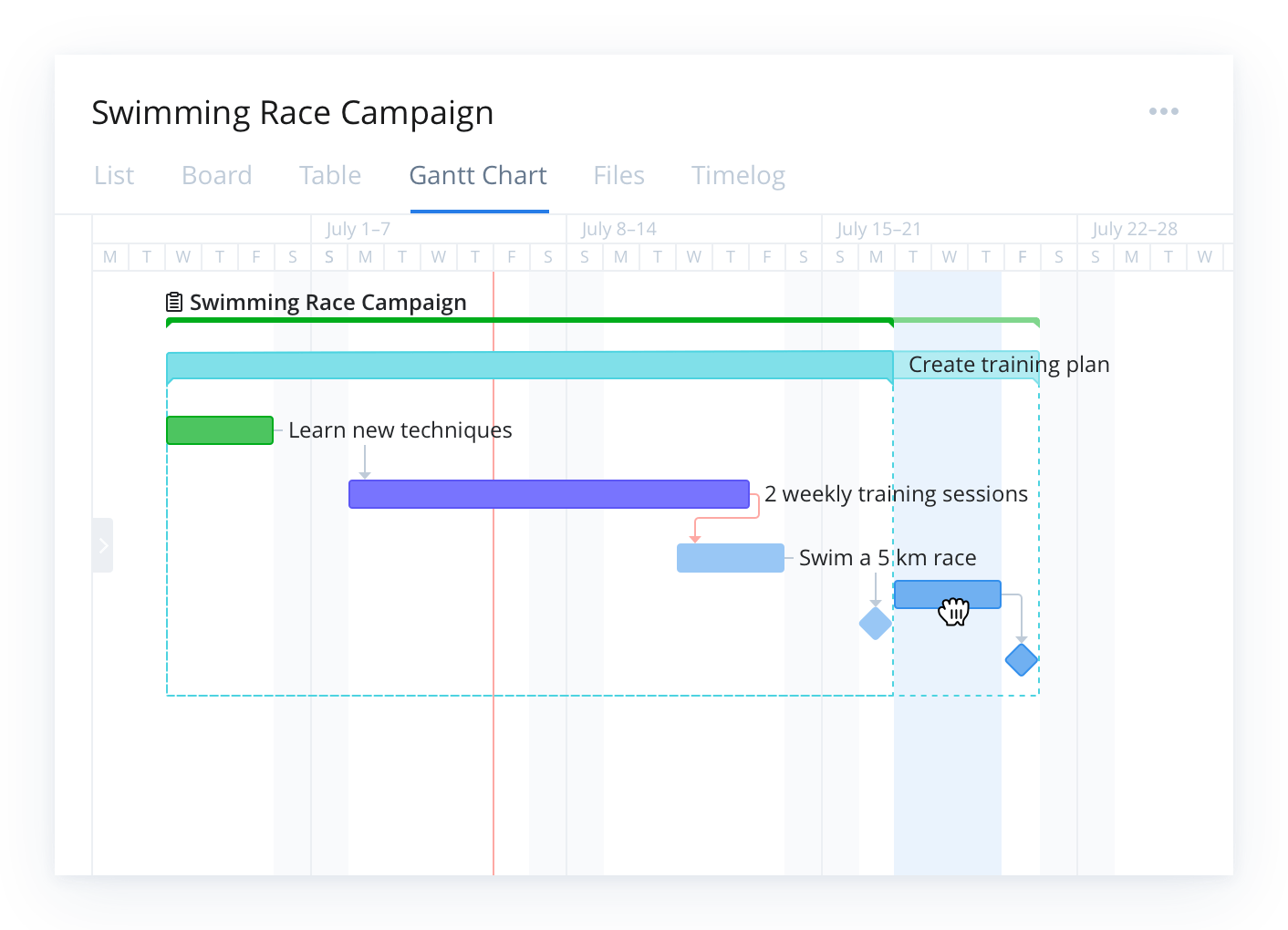Click the 2 weekly training sessions bar
This screenshot has height=930, width=1288.
547,493
